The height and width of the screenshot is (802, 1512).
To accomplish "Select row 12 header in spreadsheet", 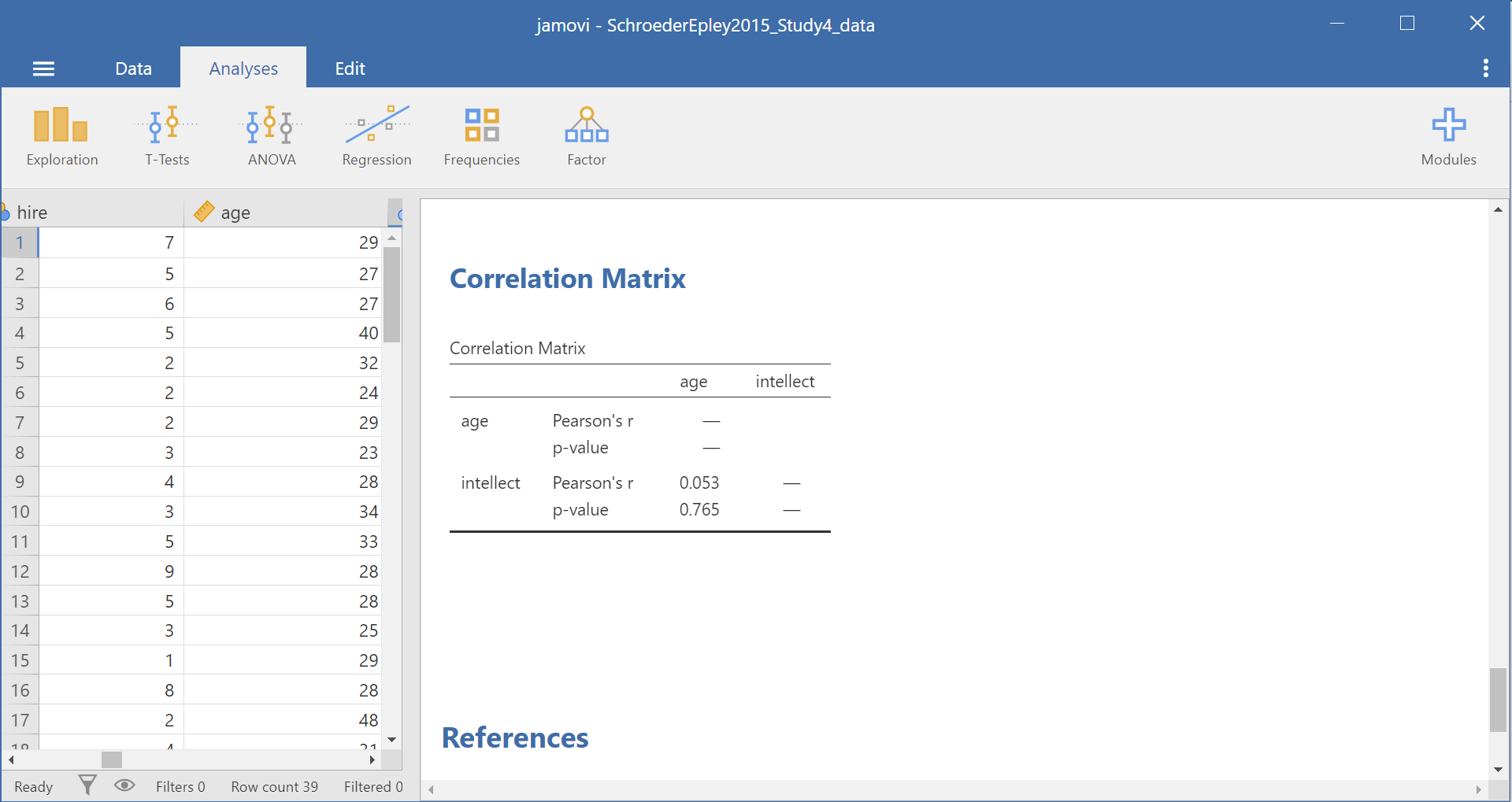I will tap(20, 571).
